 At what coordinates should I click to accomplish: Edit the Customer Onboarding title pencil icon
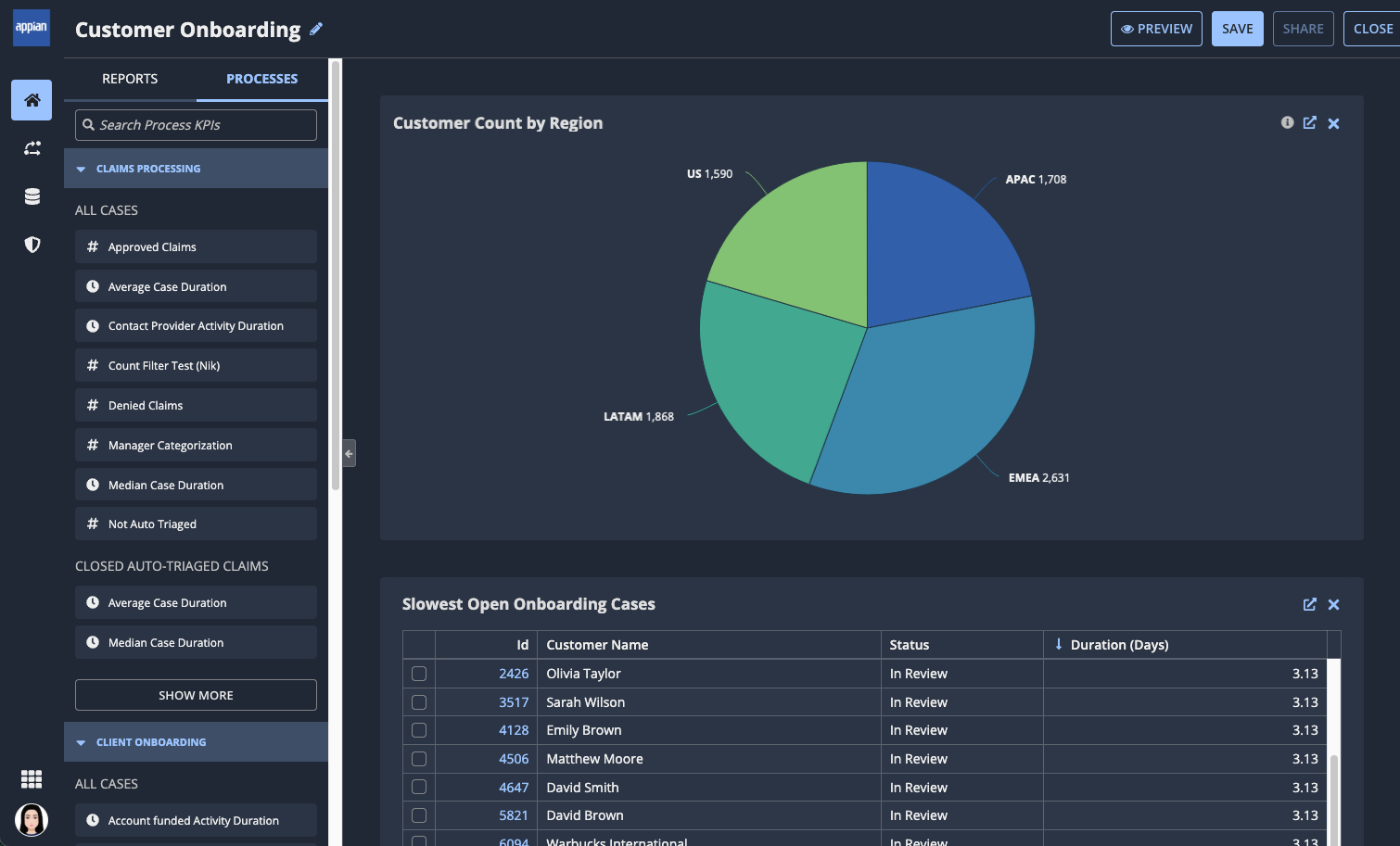coord(316,29)
